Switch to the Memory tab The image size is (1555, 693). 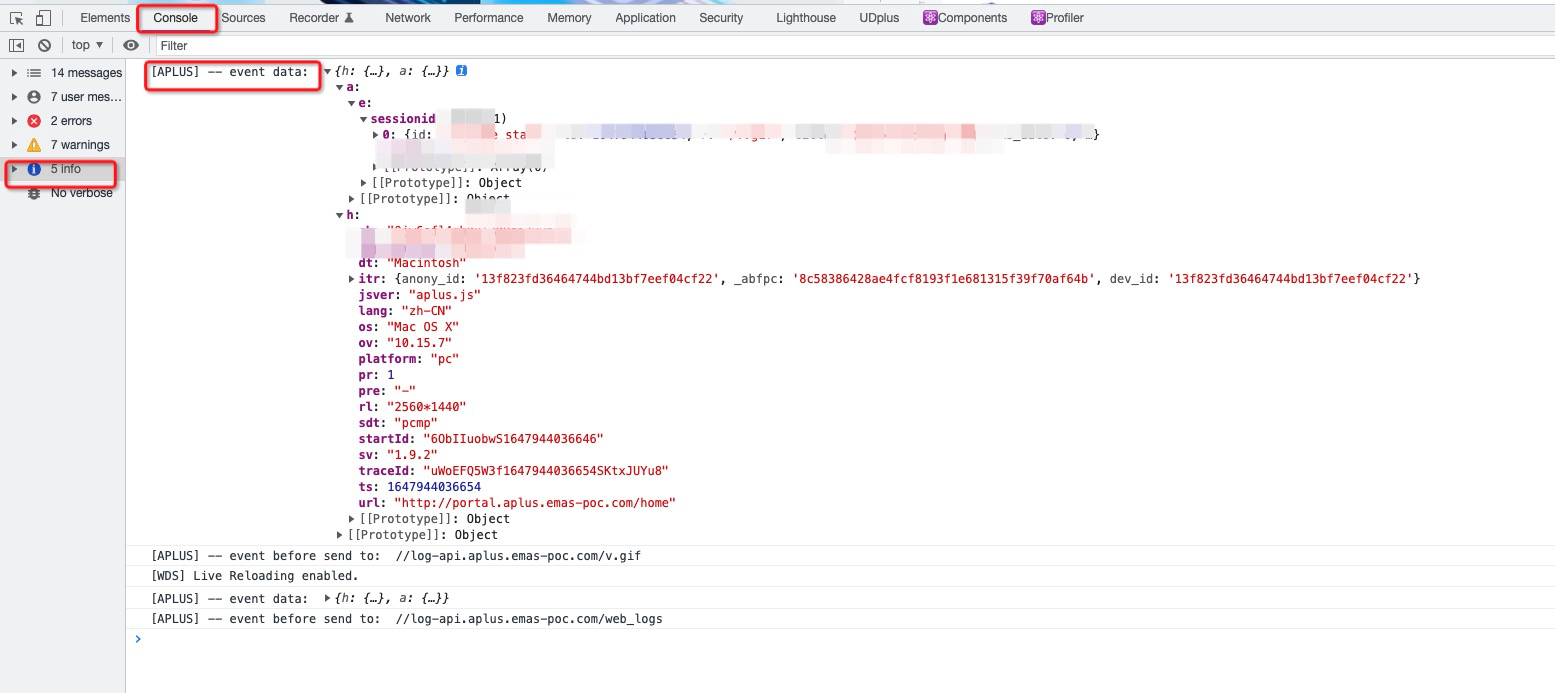pyautogui.click(x=569, y=18)
